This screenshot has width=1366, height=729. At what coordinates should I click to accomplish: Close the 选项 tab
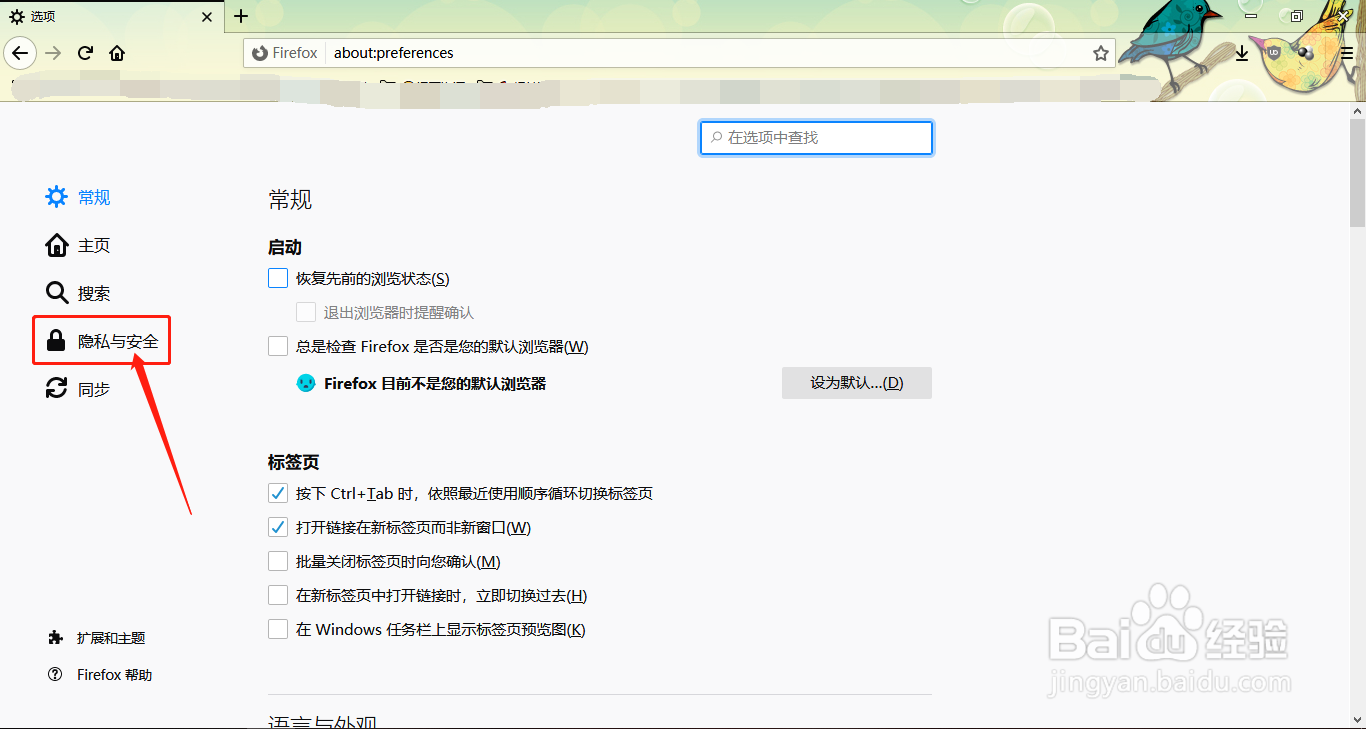207,17
